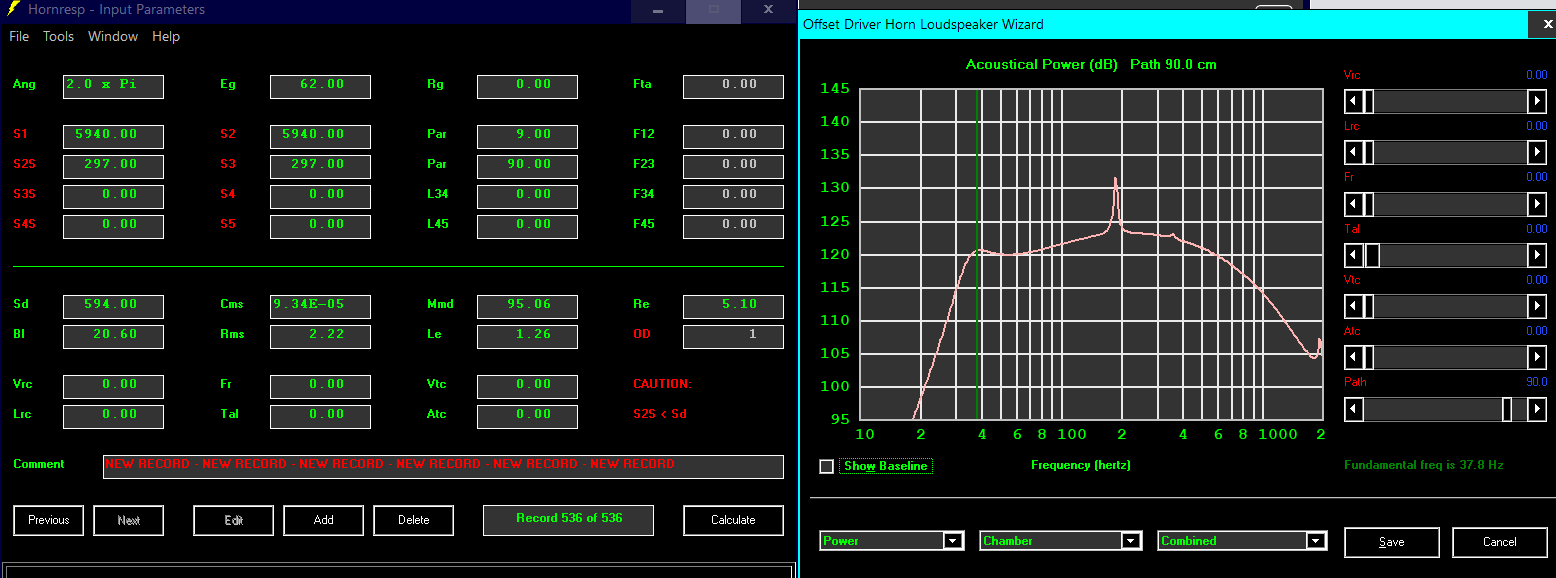Click the Rg input field
Screen dimensions: 1556x578
point(527,86)
